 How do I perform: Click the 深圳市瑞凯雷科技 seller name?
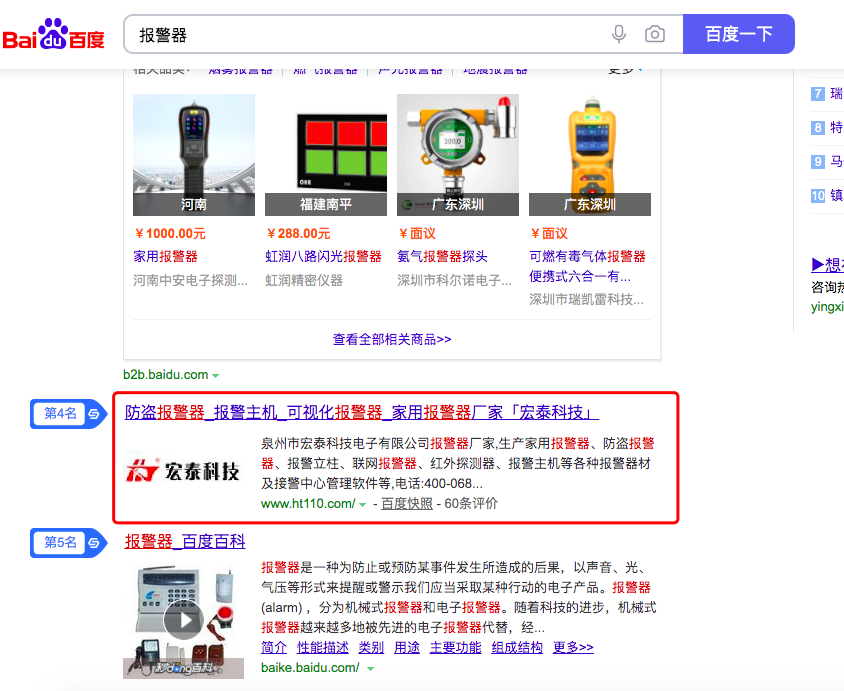coord(586,299)
